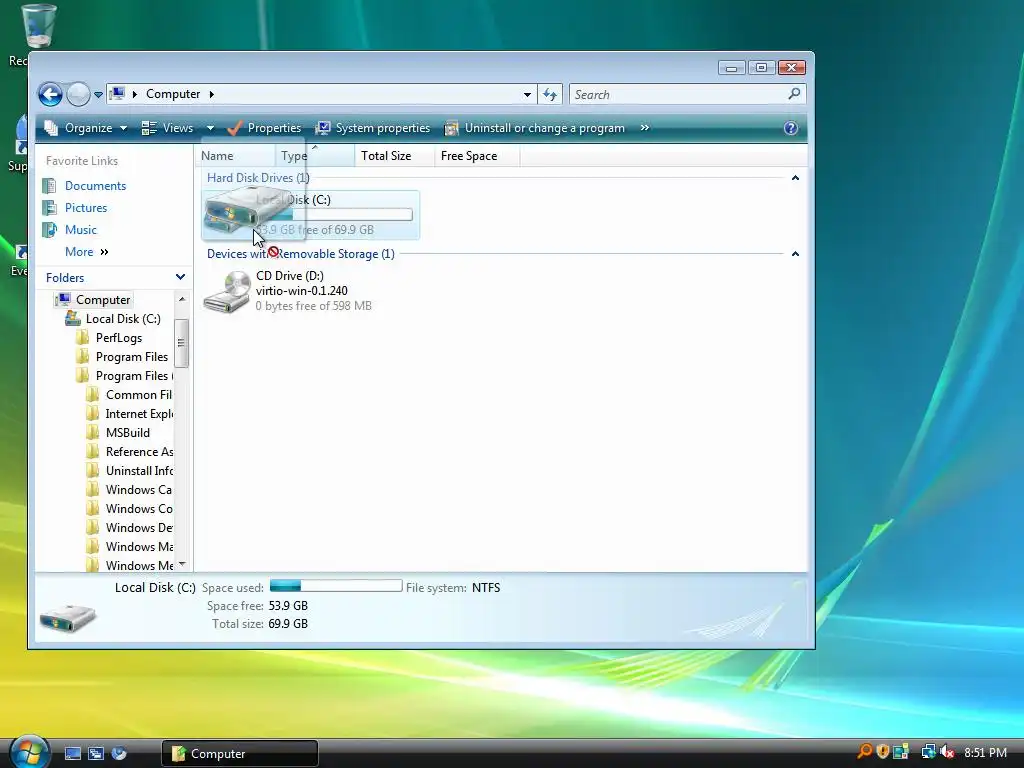Click the folder tree scroll-up arrow
This screenshot has width=1024, height=768.
[182, 299]
